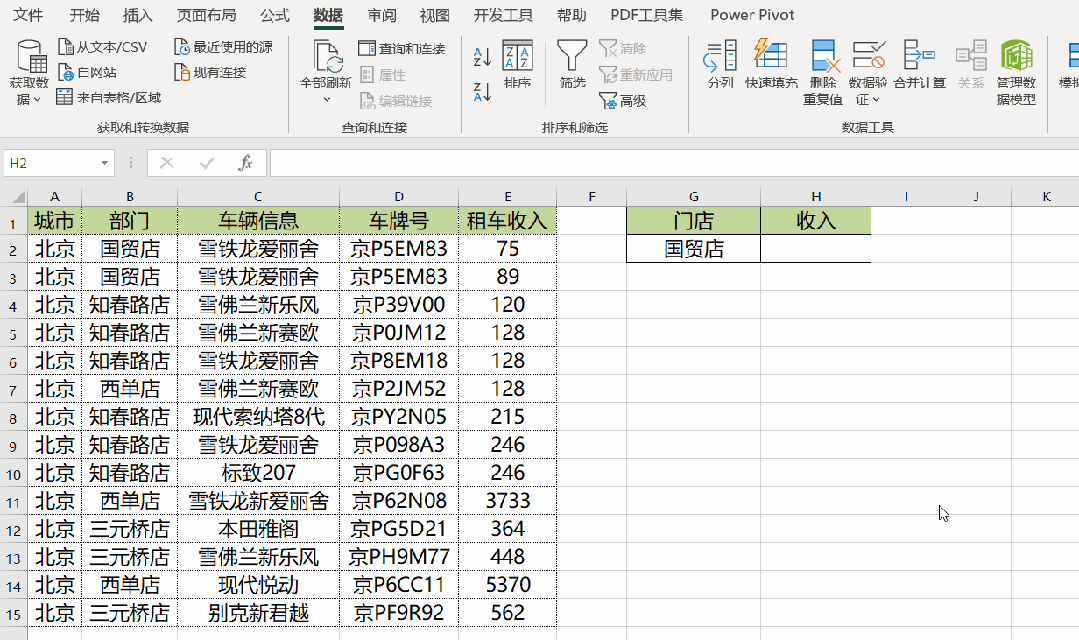The height and width of the screenshot is (640, 1079).
Task: Select cell H2 in the worksheet
Action: pyautogui.click(x=816, y=248)
